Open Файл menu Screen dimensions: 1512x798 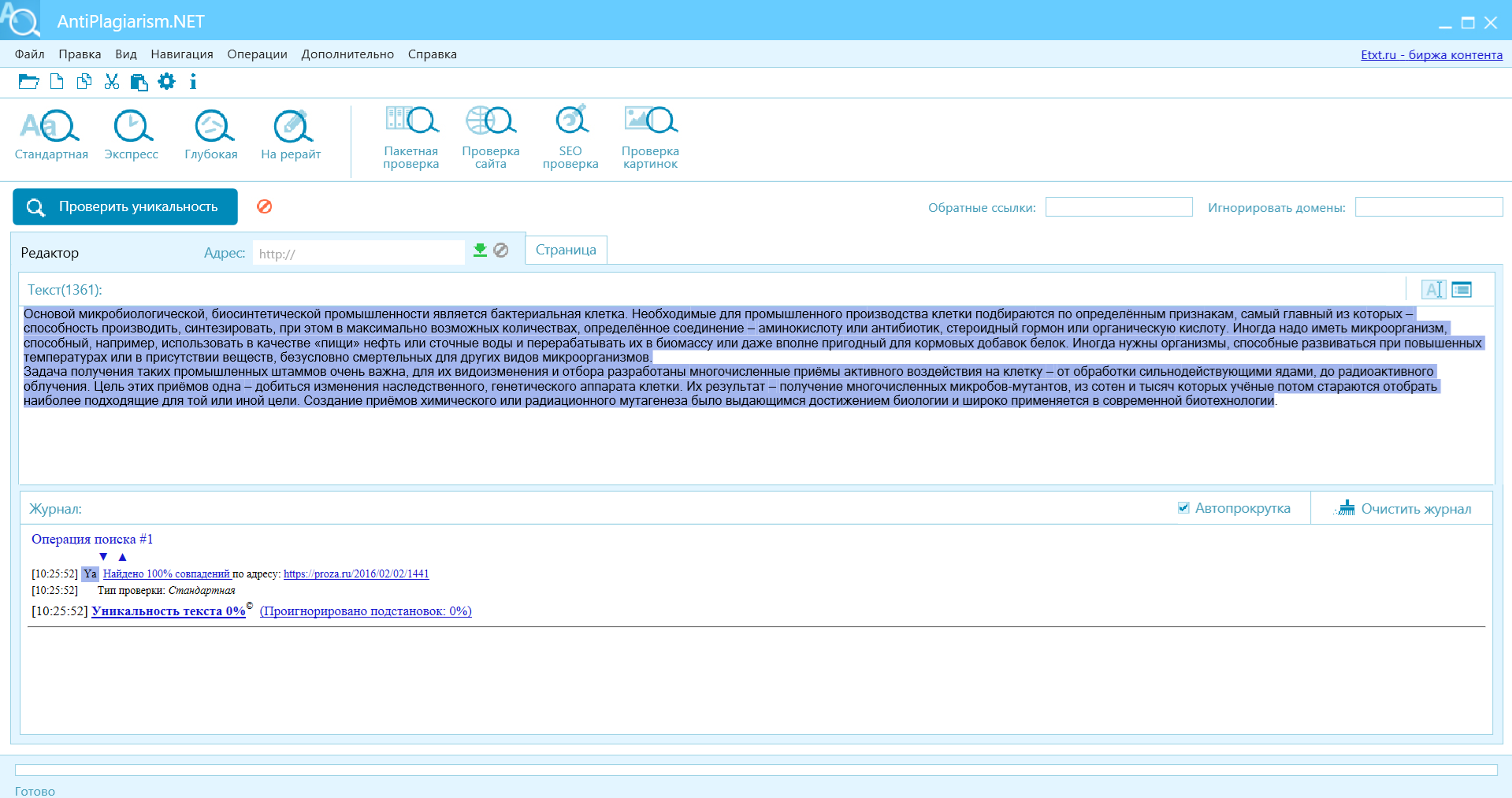click(x=29, y=54)
